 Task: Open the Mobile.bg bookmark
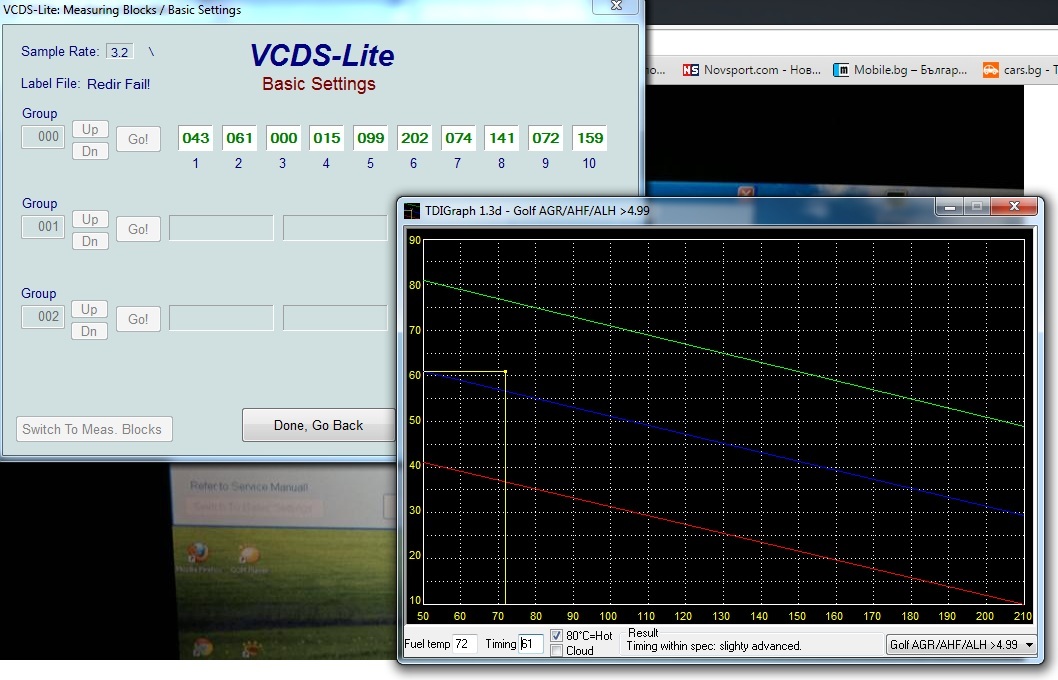click(x=900, y=70)
